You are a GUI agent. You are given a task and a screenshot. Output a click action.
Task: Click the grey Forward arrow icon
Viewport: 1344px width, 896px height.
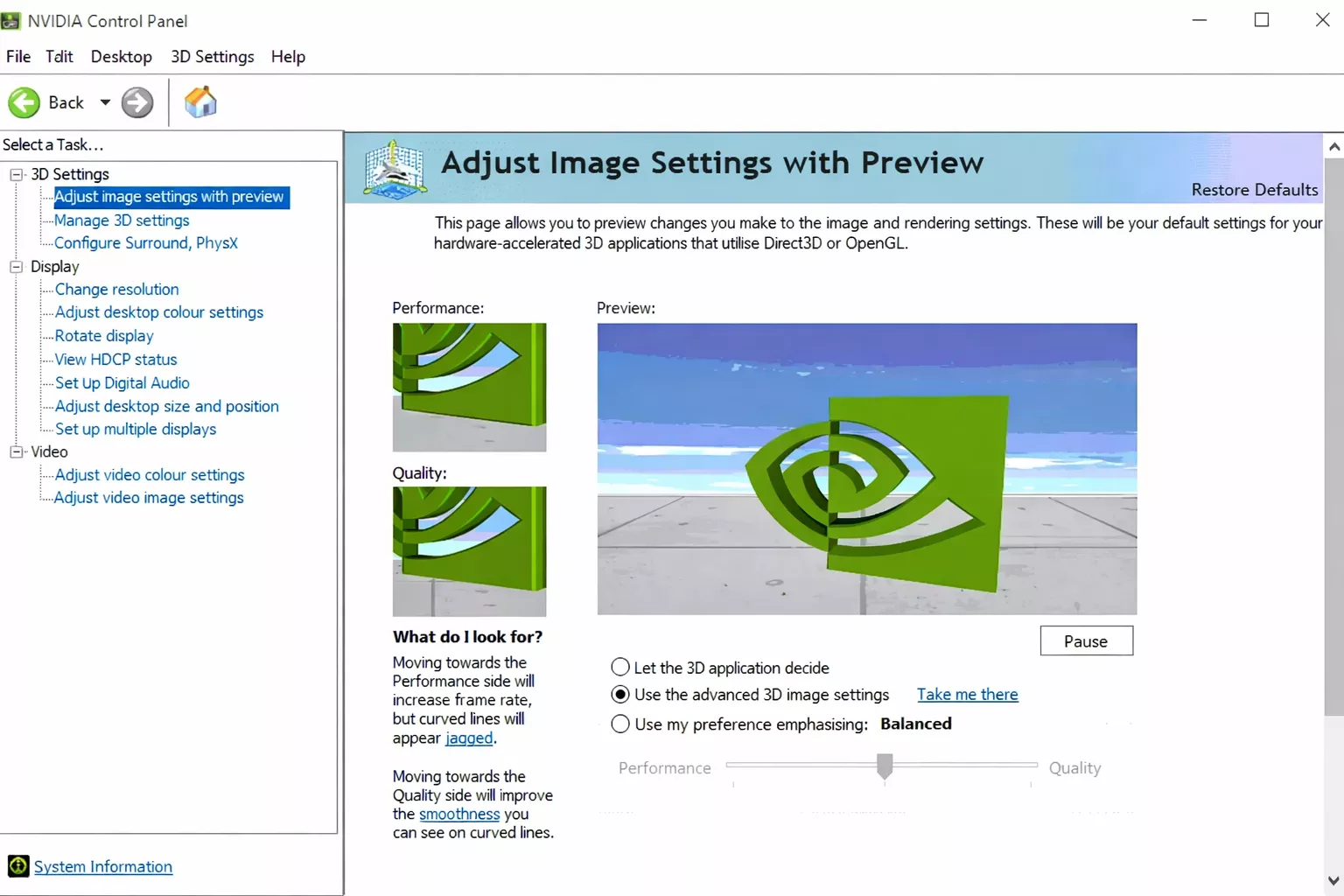coord(136,102)
